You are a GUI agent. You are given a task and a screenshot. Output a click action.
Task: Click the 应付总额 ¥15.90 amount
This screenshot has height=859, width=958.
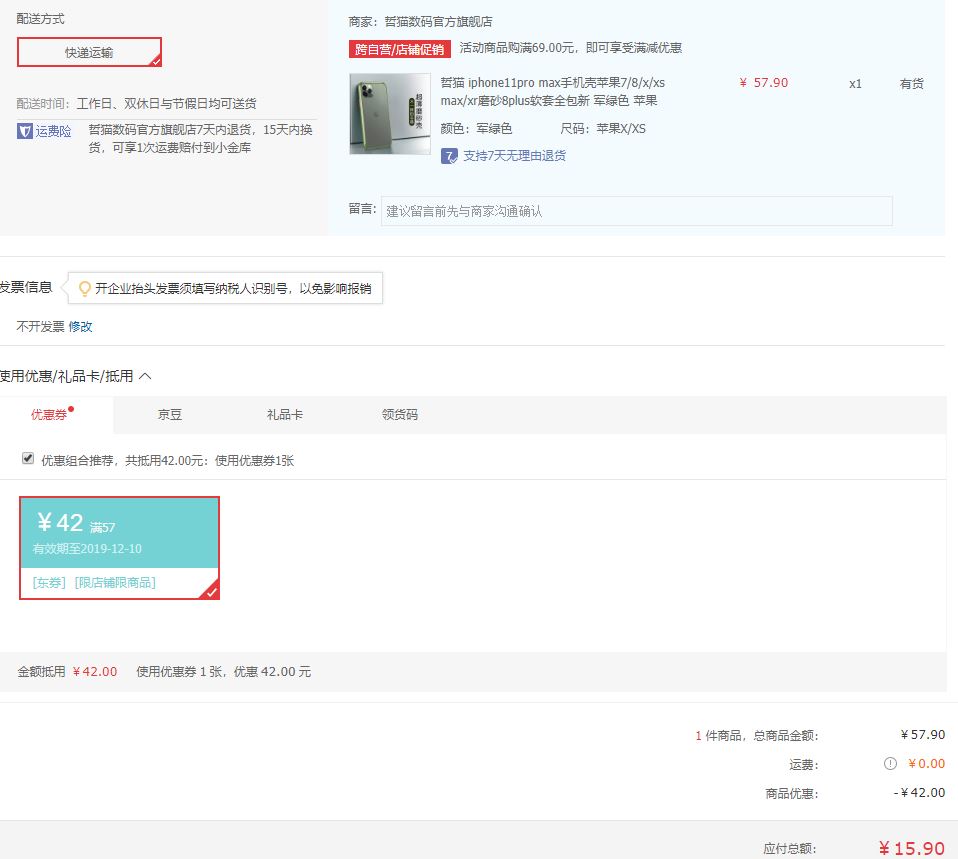912,848
